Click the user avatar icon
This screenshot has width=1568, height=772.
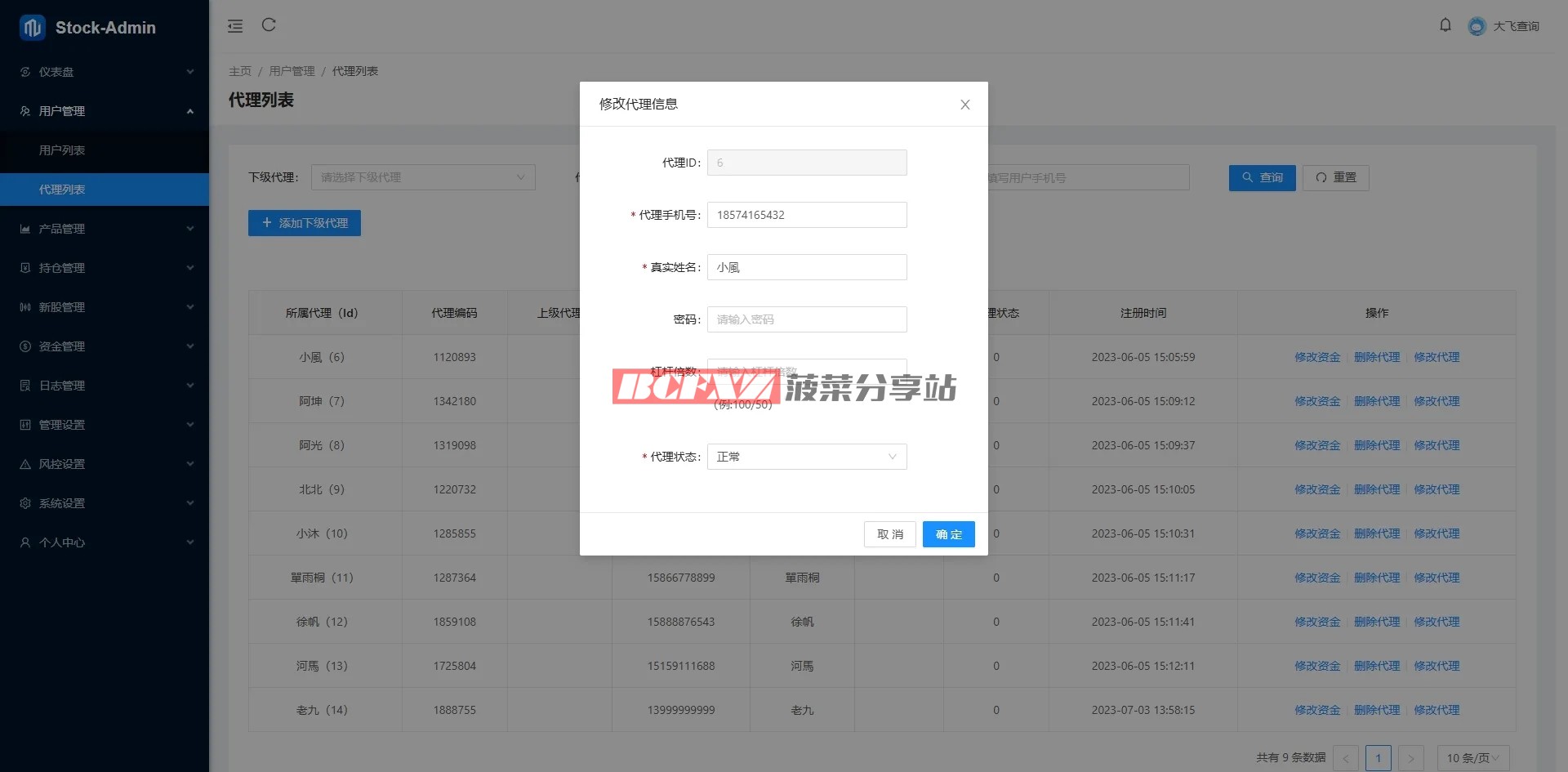[x=1477, y=26]
